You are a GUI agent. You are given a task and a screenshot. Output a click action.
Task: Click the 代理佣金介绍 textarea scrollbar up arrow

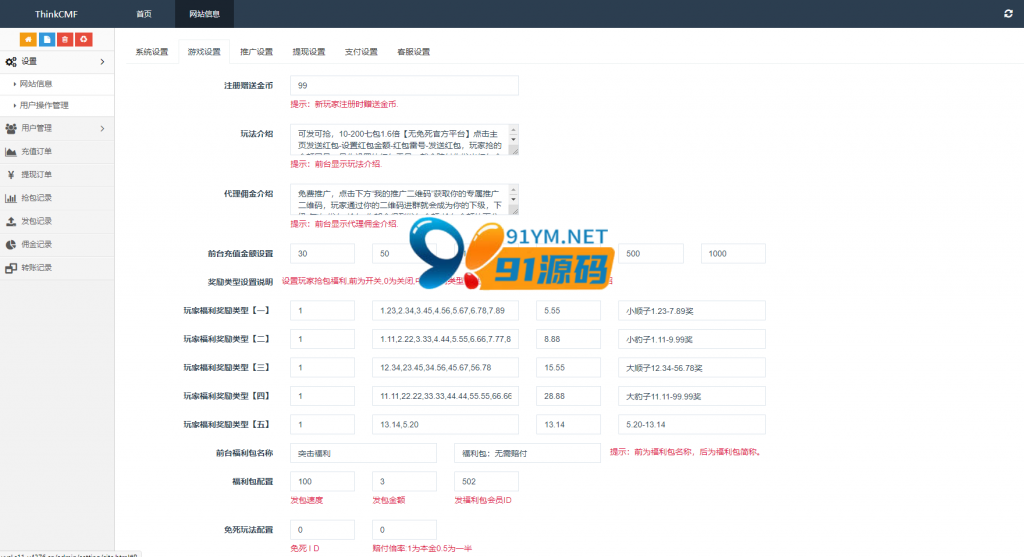(513, 190)
